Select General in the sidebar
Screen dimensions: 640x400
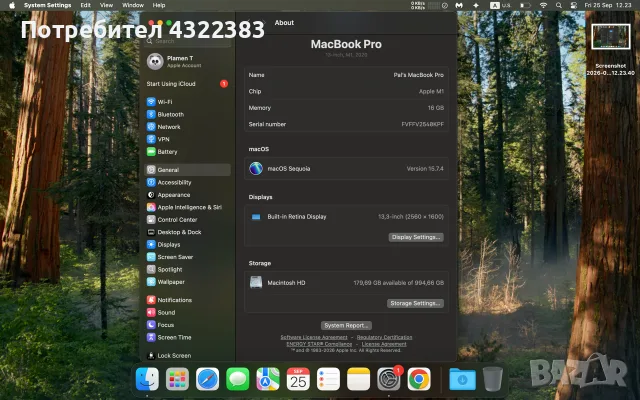(x=187, y=170)
